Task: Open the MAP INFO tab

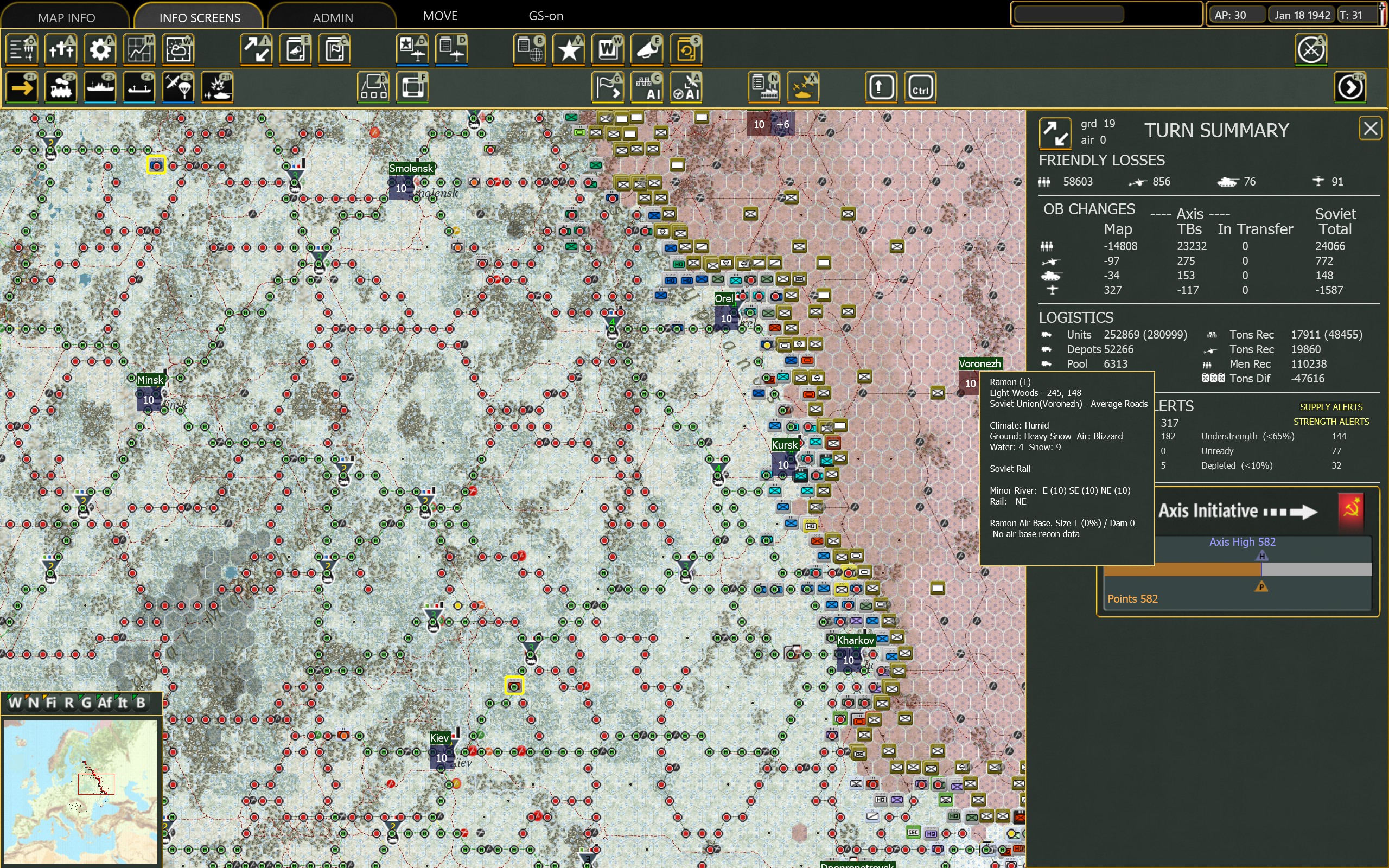Action: [x=67, y=17]
